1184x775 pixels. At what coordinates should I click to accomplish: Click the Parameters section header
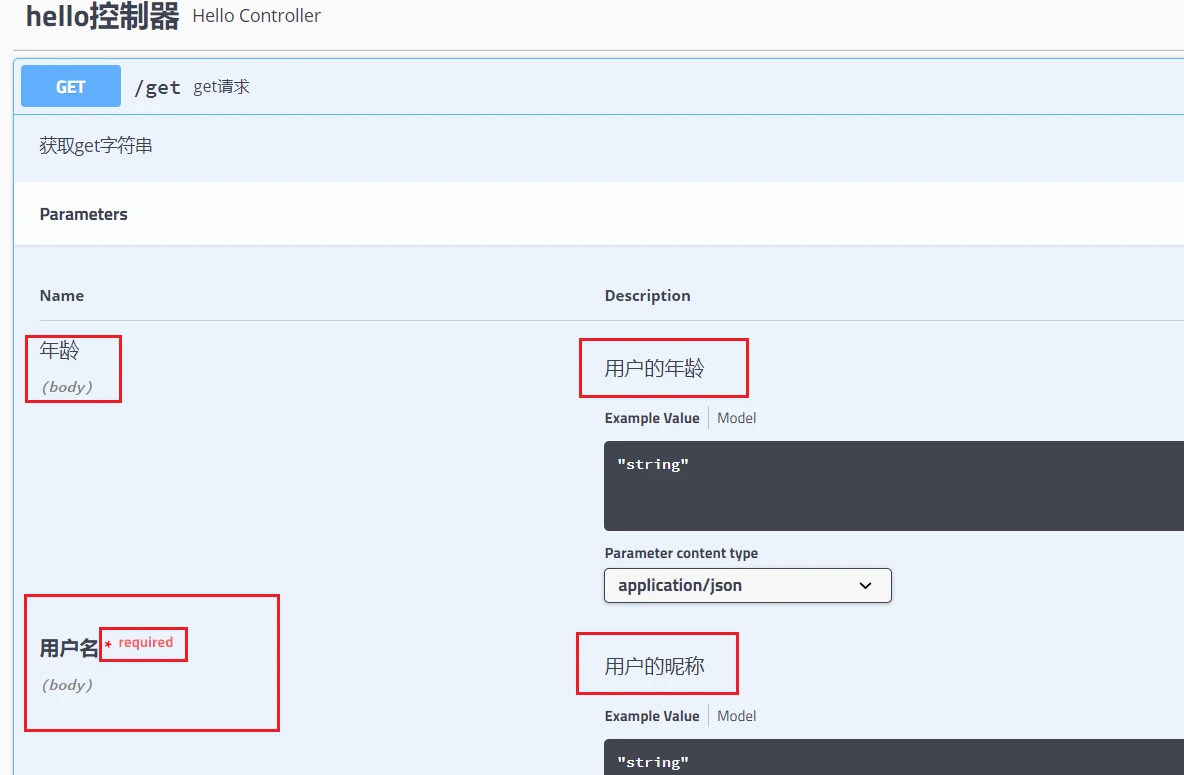84,214
